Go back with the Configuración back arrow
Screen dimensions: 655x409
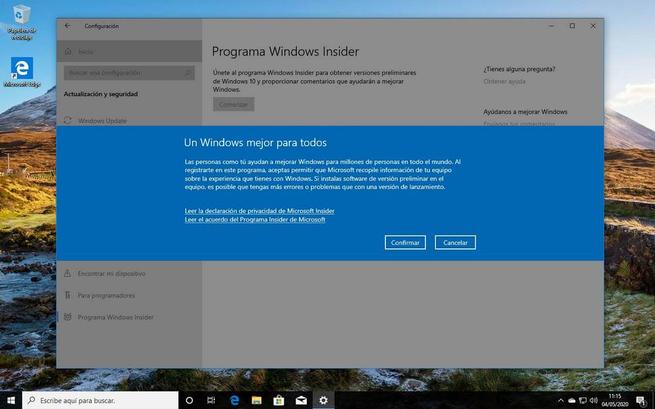68,26
